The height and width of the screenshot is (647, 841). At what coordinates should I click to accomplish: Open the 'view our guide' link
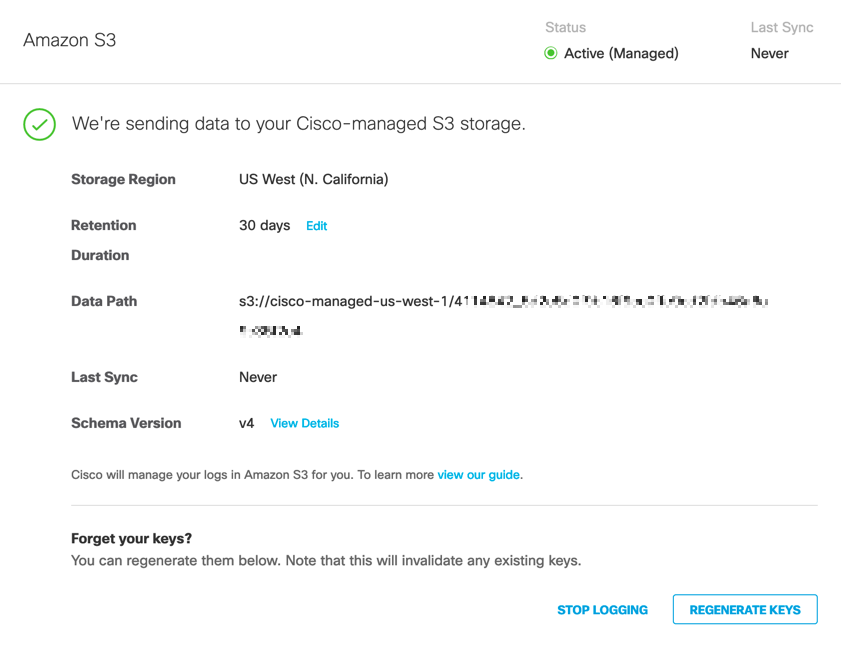click(x=478, y=475)
